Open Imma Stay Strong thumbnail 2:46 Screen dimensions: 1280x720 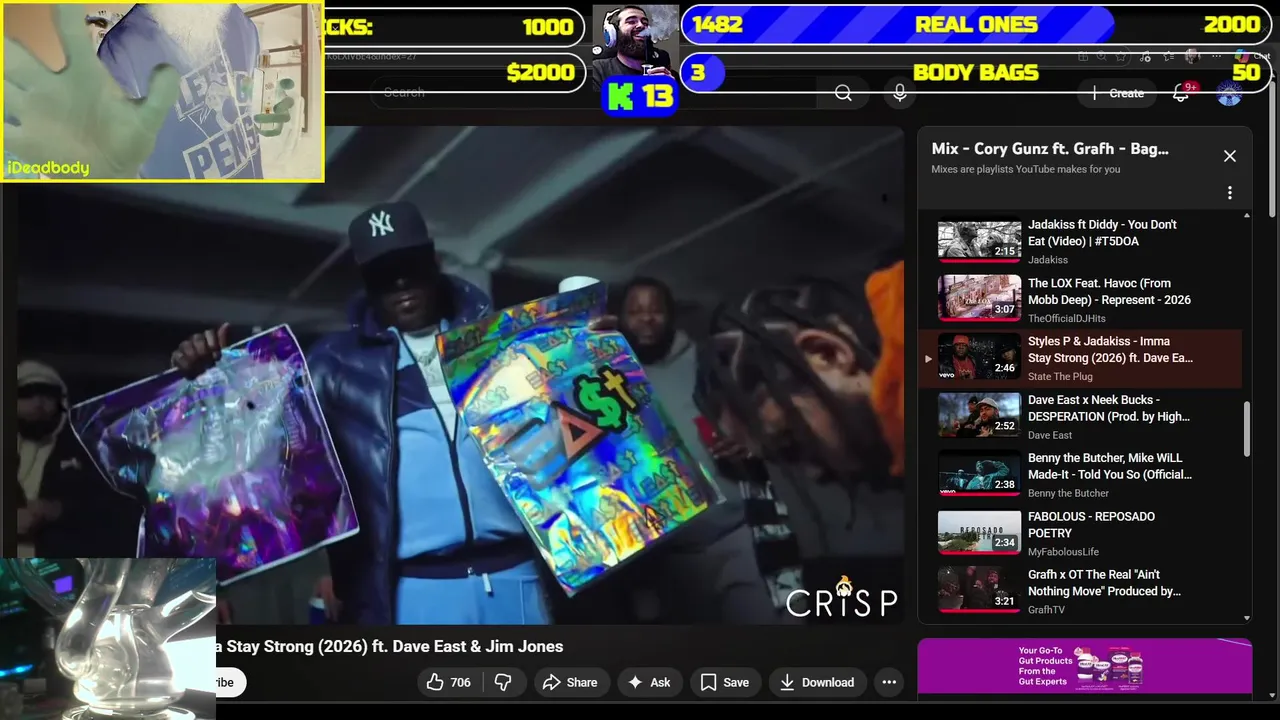click(979, 357)
